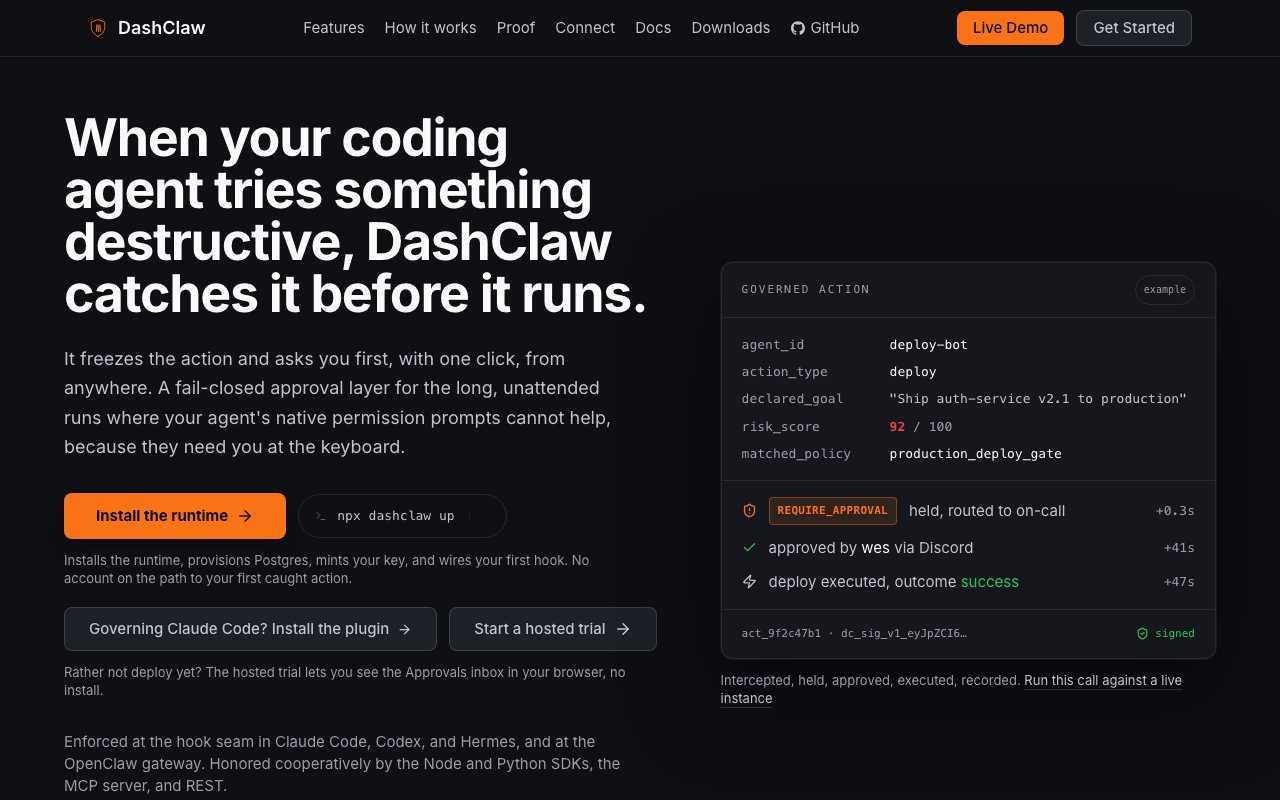
Task: Click the GOVERNED ACTION card heading
Action: [806, 290]
